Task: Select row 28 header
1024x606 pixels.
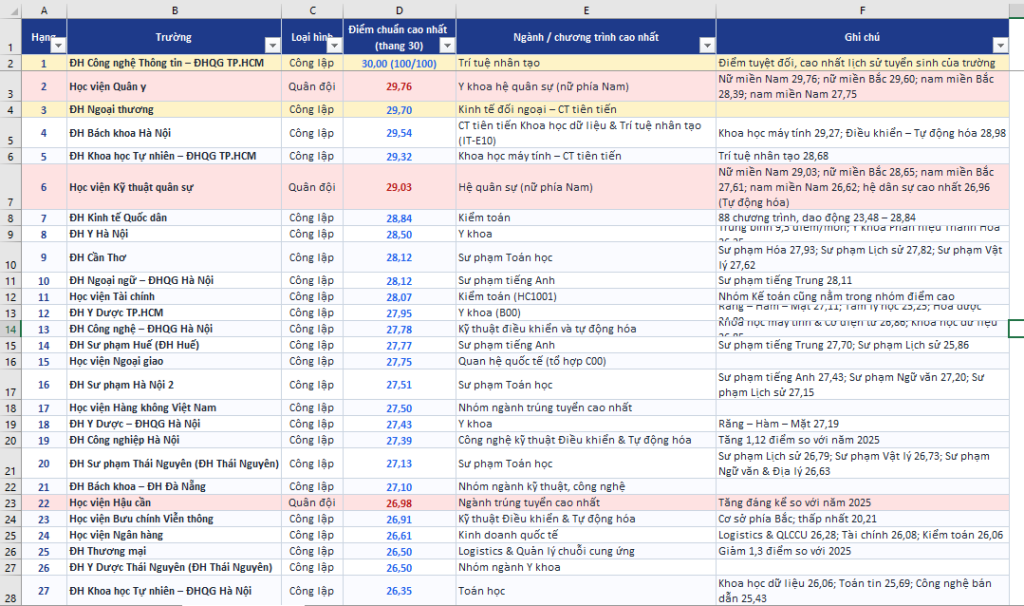Action: pos(10,590)
